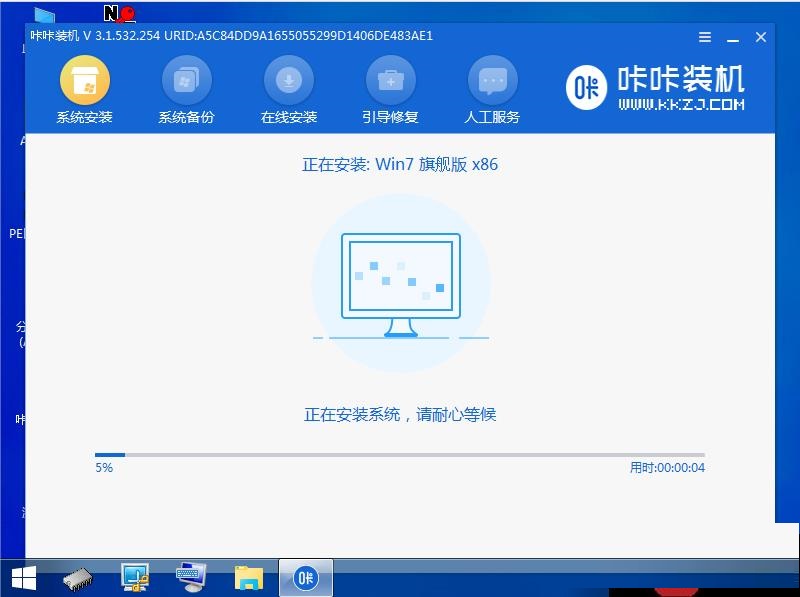
Task: Click the monitor illustration in center
Action: pyautogui.click(x=401, y=284)
